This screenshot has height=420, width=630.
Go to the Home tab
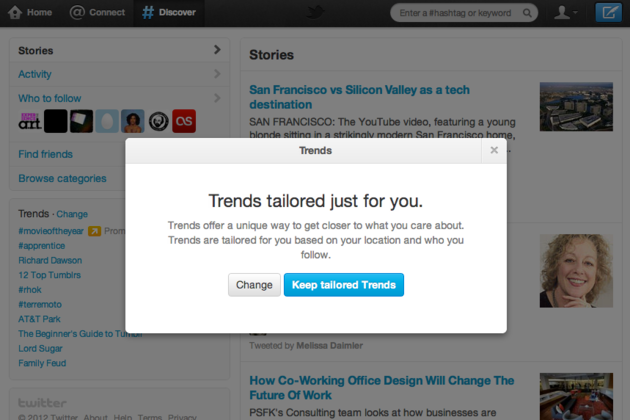[x=30, y=13]
